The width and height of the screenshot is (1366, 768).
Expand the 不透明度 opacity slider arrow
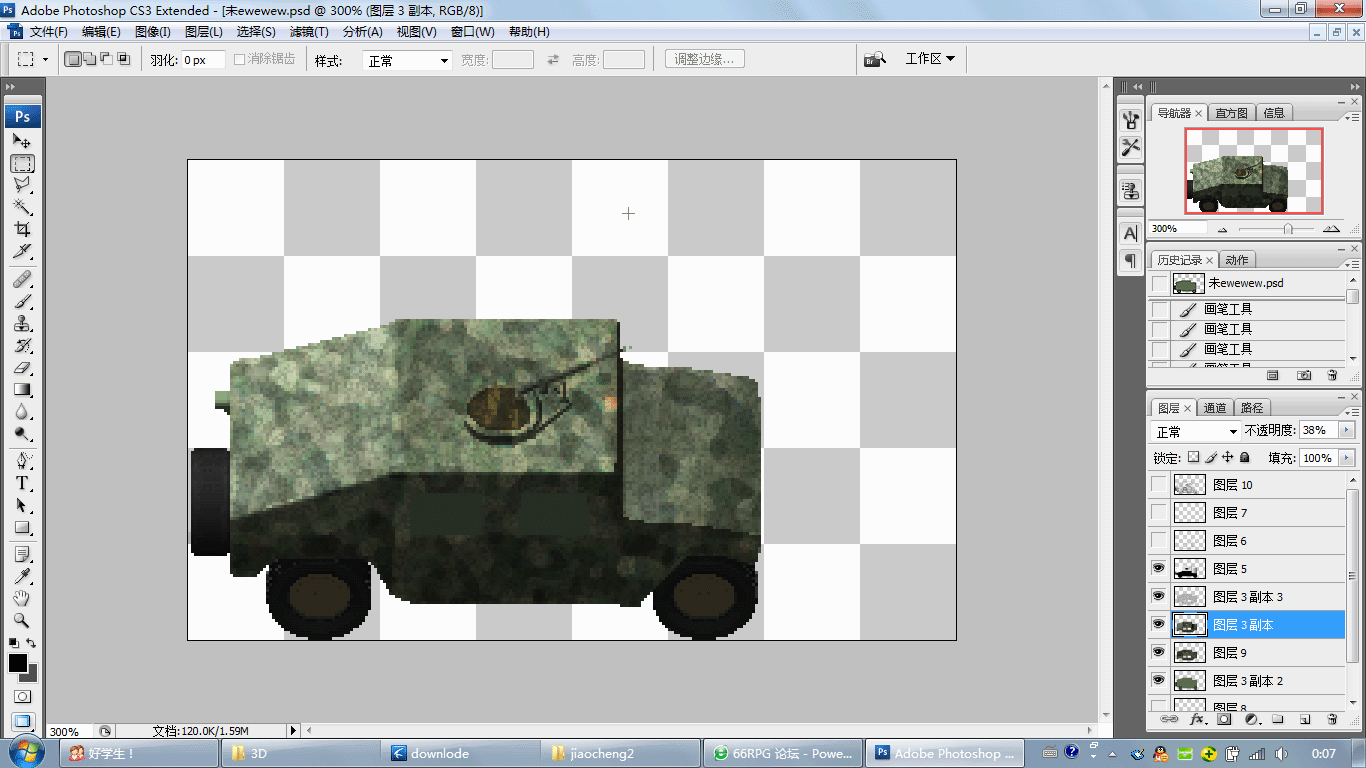[1346, 430]
